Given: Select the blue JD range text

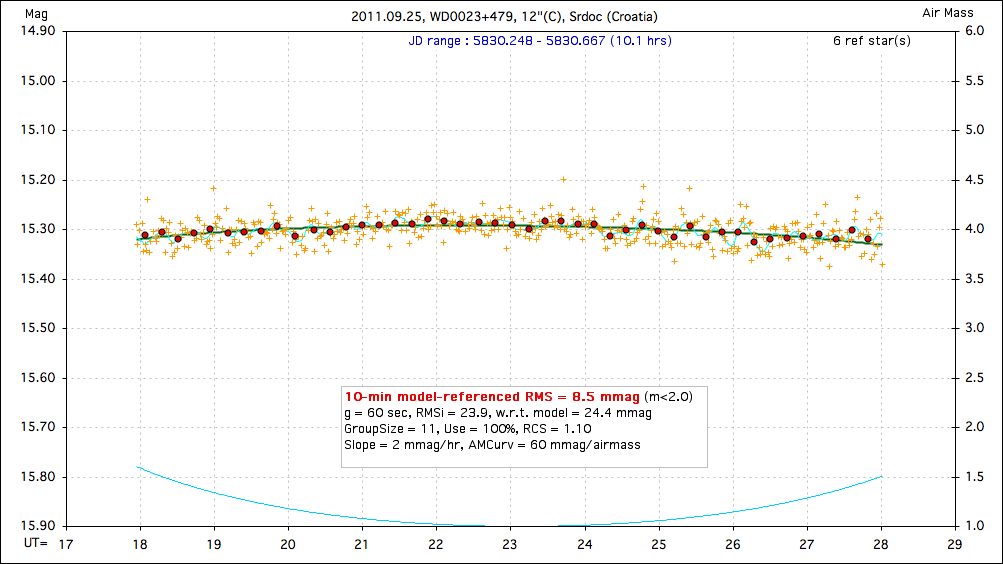Looking at the screenshot, I should click(540, 41).
